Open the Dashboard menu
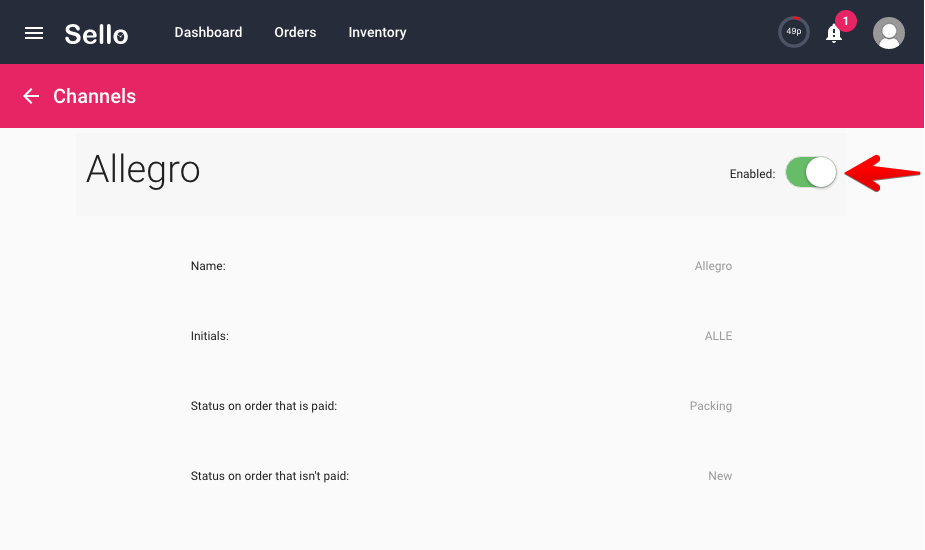925x550 pixels. point(208,32)
